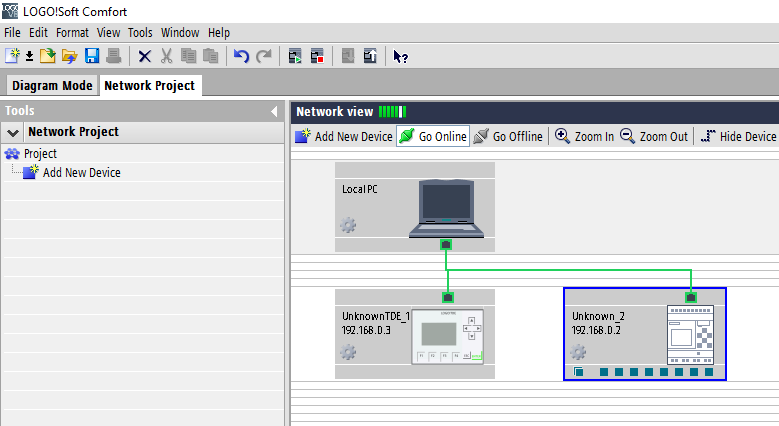Click the Unknown_2 Ethernet port
Image resolution: width=779 pixels, height=426 pixels.
tap(691, 297)
